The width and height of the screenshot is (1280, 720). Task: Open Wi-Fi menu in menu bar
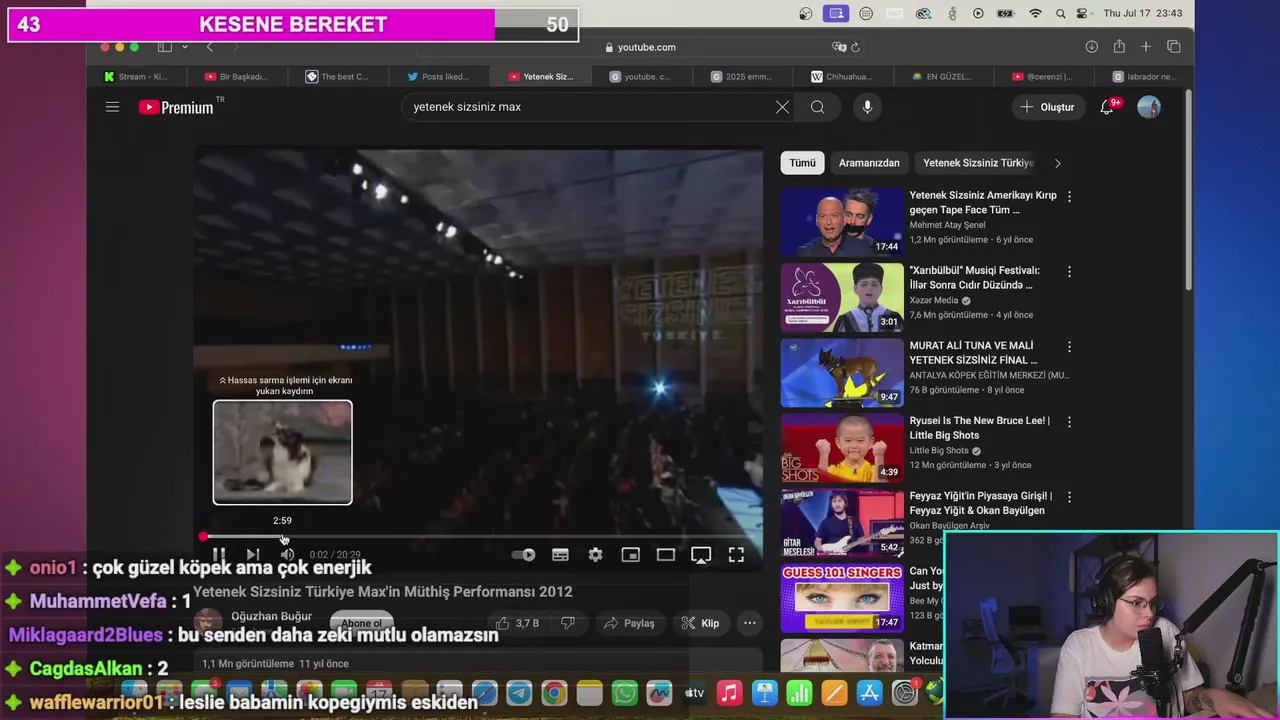[1035, 13]
